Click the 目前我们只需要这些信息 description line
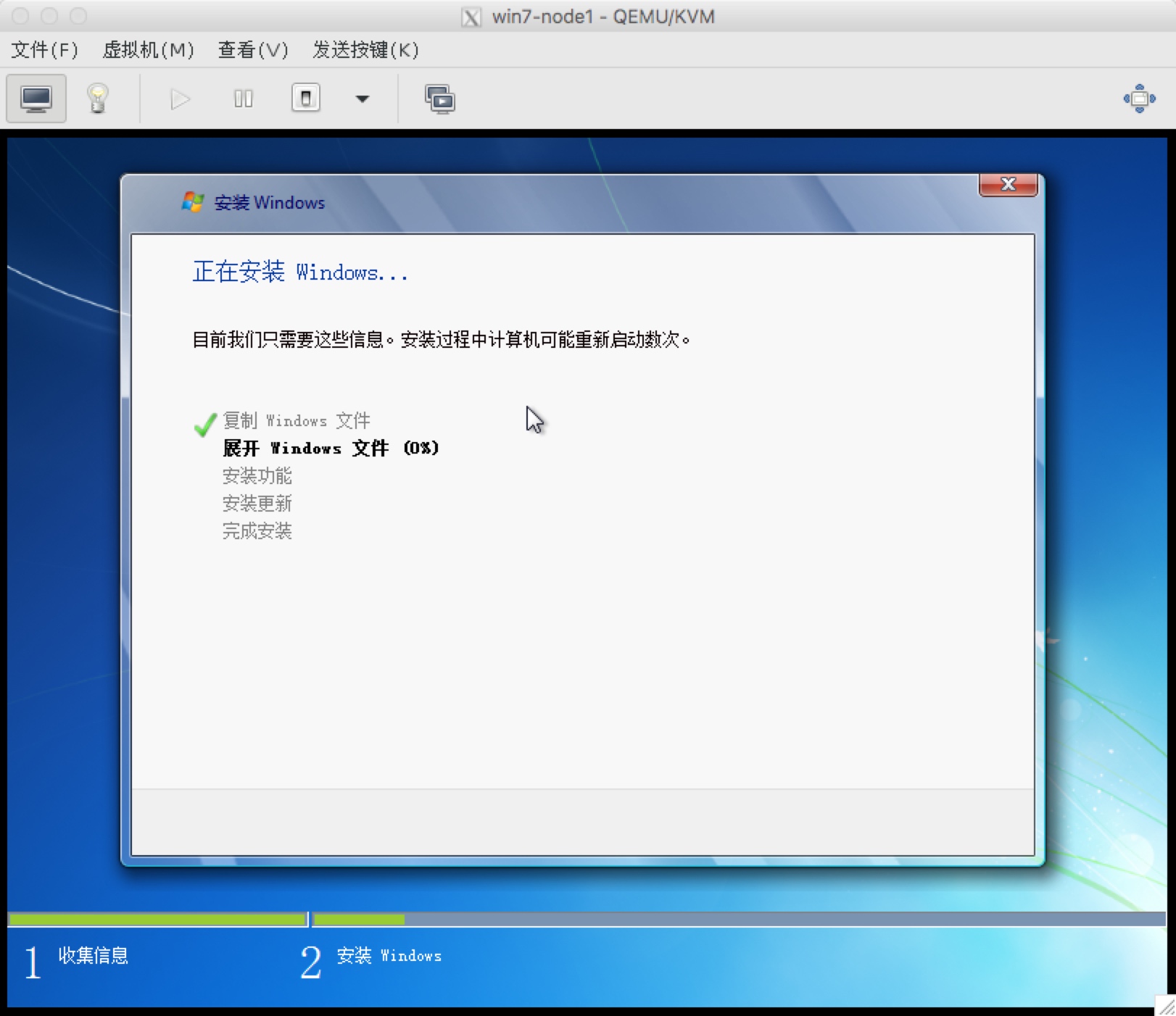The width and height of the screenshot is (1176, 1016). coord(441,339)
